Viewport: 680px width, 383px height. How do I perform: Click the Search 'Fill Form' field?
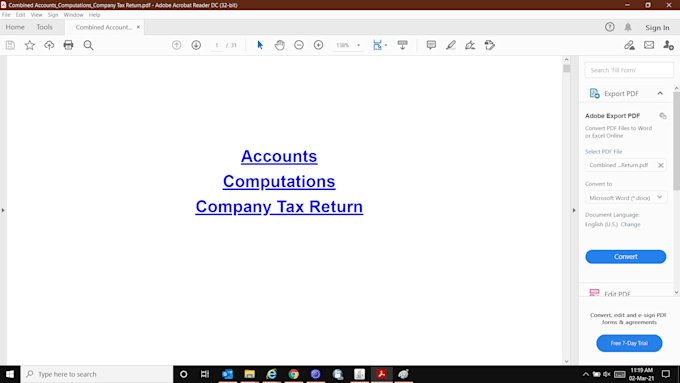click(x=629, y=70)
